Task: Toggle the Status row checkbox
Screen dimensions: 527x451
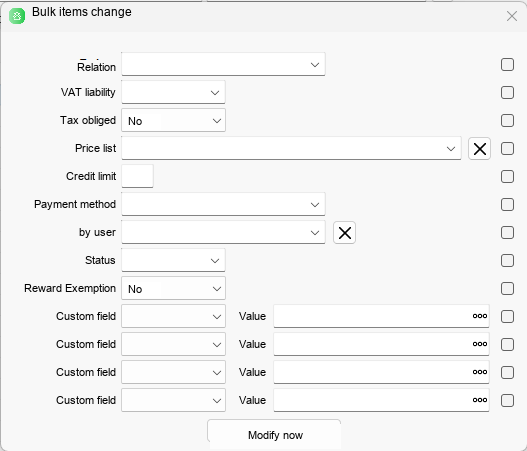Action: coord(507,260)
